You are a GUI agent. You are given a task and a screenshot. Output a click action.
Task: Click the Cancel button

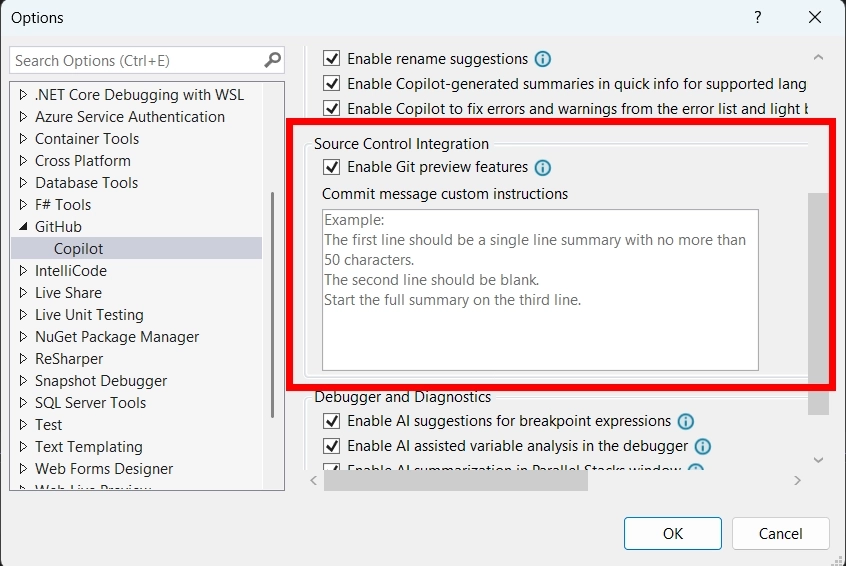coord(780,534)
